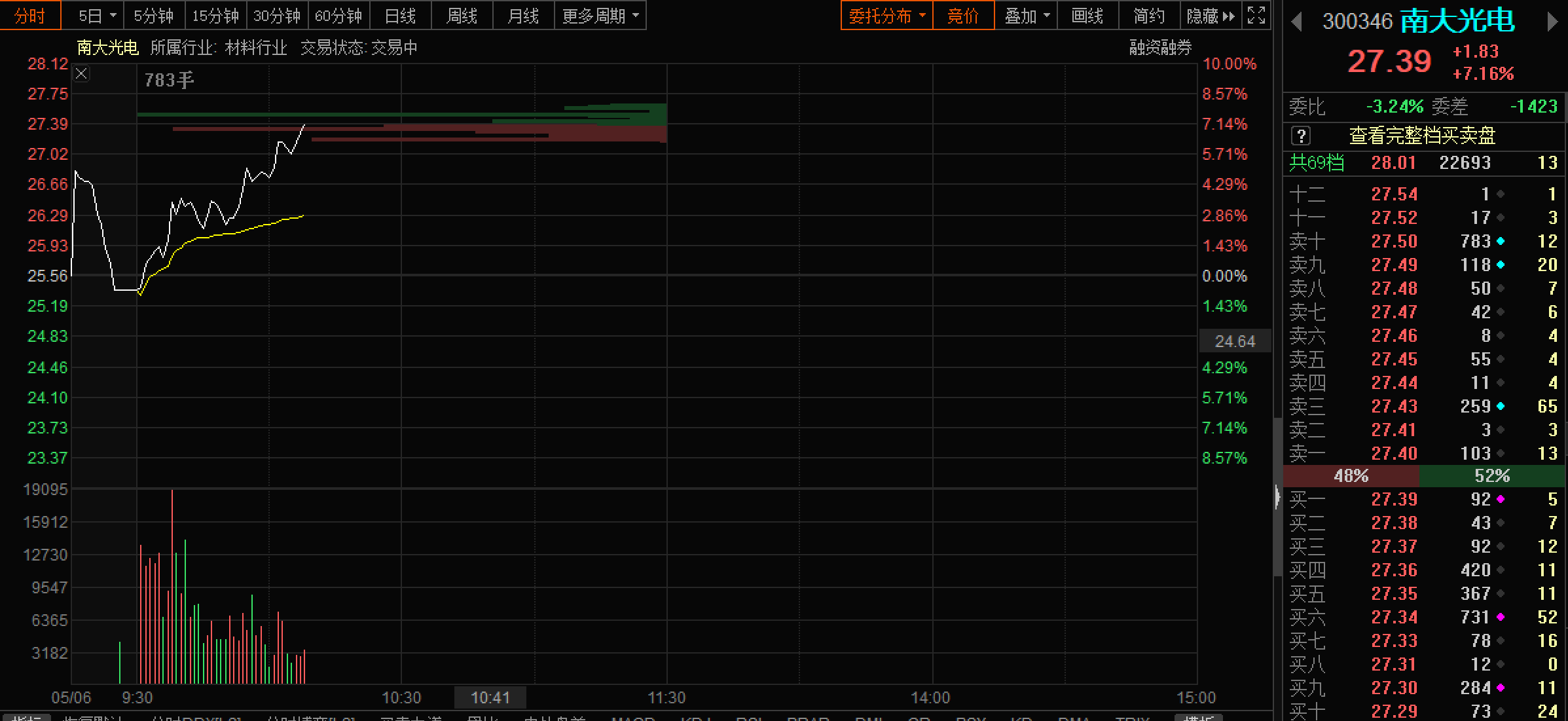Click the 南大光电 stock name in header
Image resolution: width=1568 pixels, height=721 pixels.
click(1457, 22)
